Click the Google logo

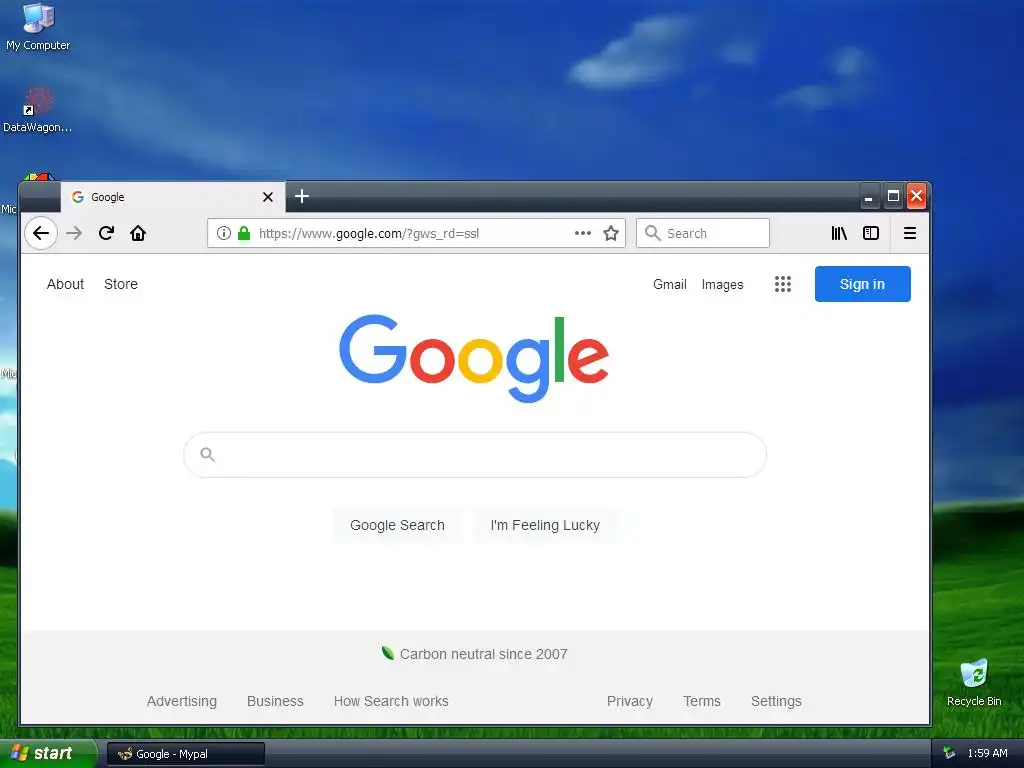474,358
